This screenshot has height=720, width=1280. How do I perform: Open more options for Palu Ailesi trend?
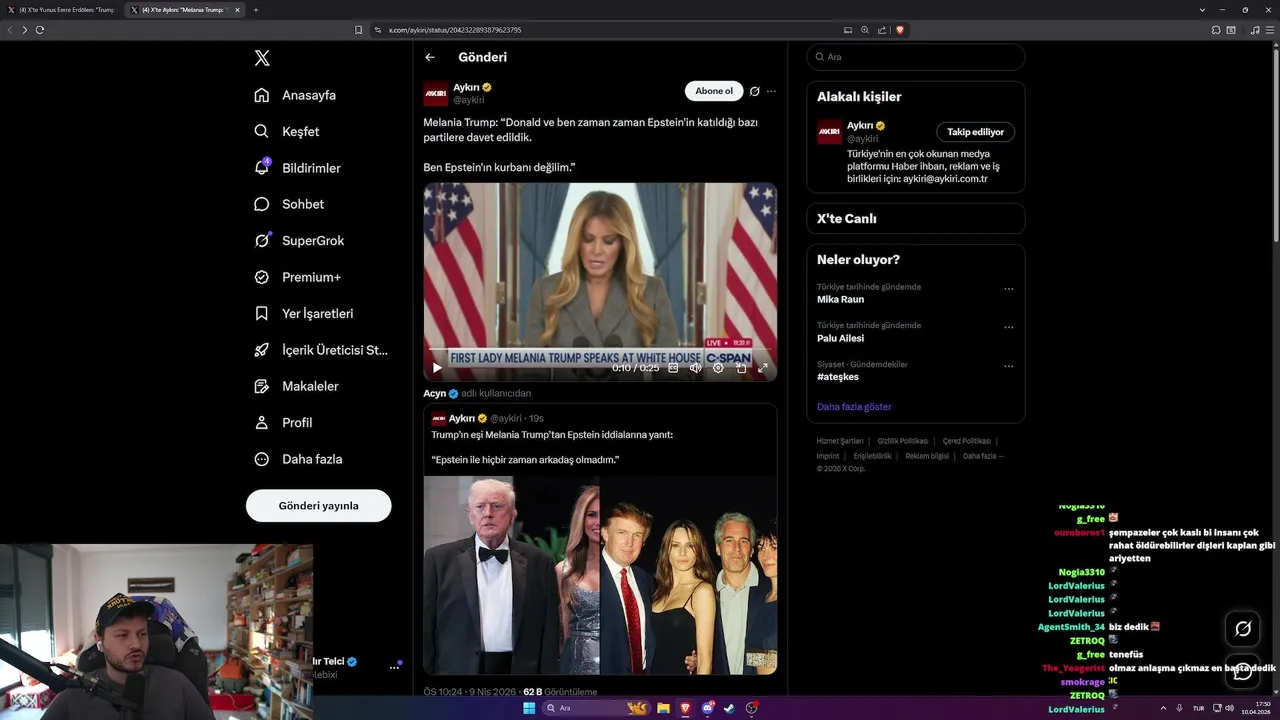coord(1008,327)
